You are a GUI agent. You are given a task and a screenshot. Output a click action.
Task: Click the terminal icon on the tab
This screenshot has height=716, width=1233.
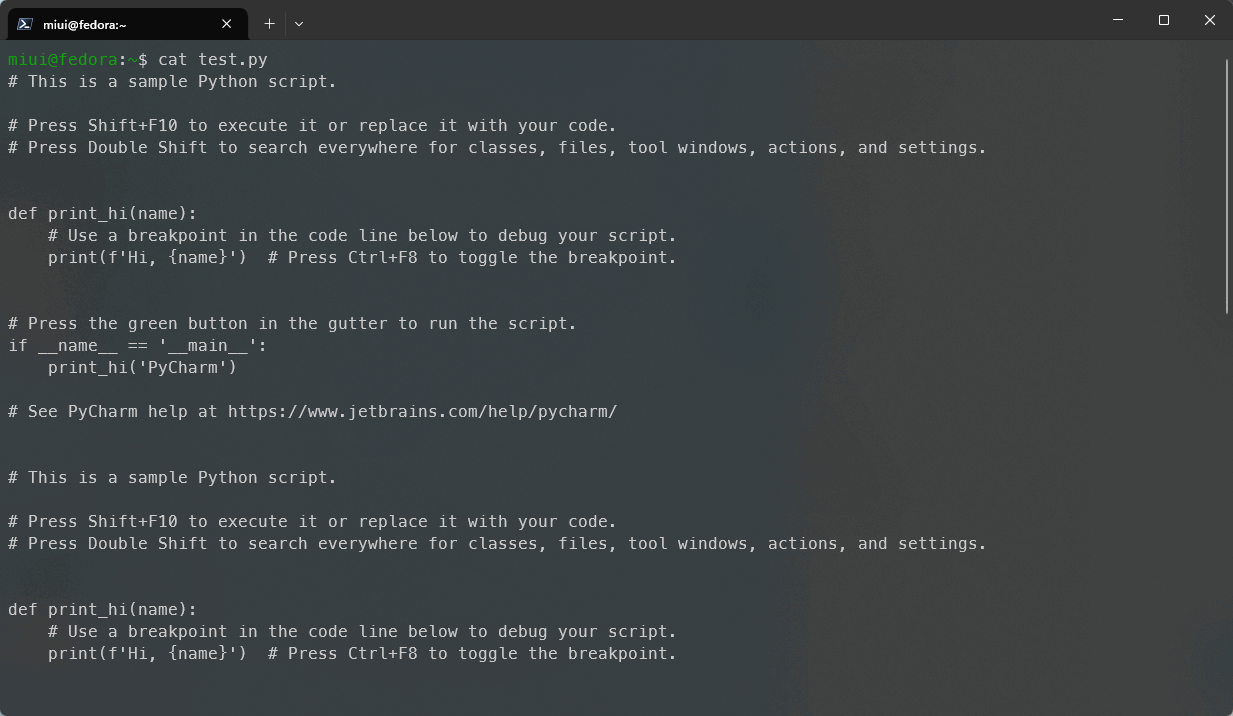click(x=25, y=24)
